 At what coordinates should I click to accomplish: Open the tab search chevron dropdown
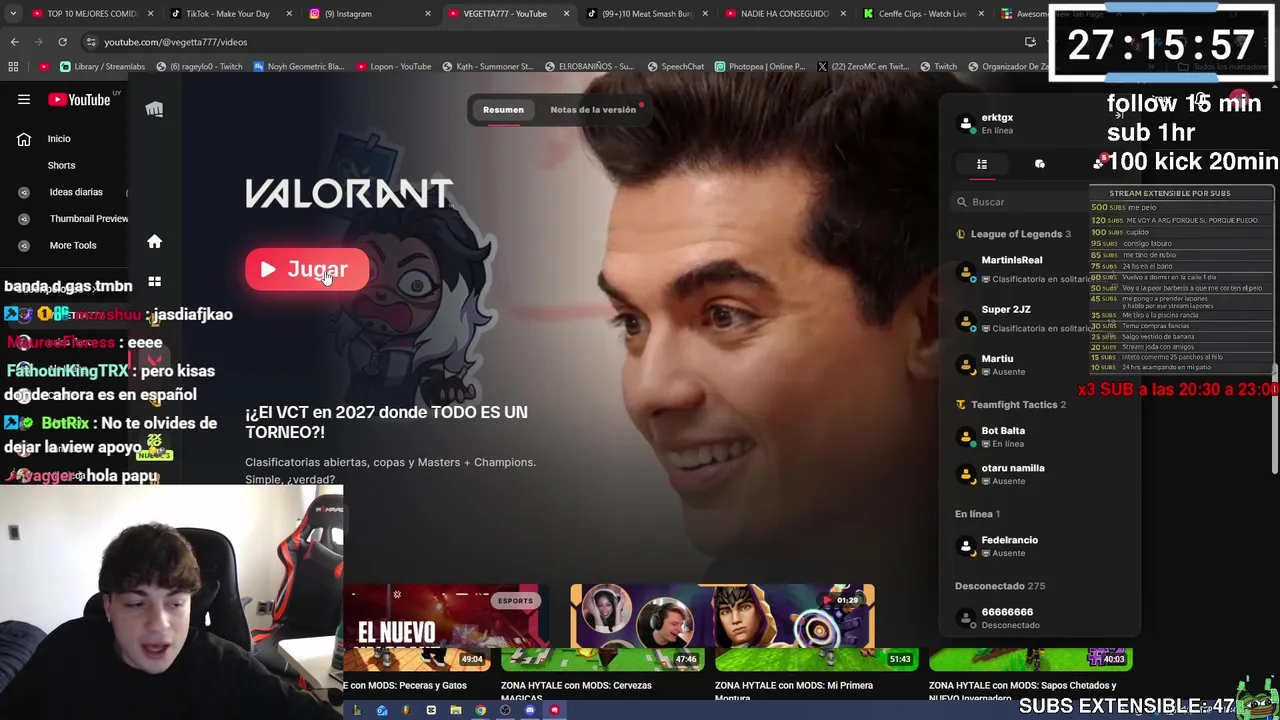[x=13, y=14]
